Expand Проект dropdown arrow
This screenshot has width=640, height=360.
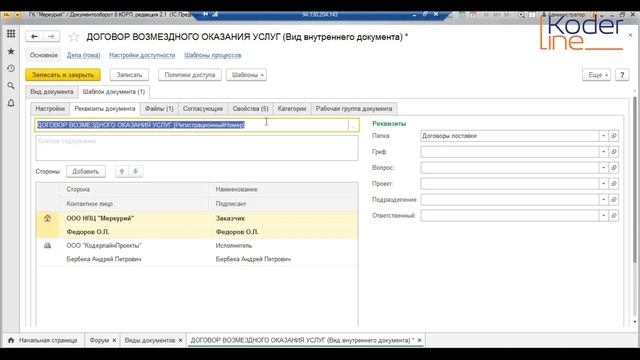(x=603, y=184)
